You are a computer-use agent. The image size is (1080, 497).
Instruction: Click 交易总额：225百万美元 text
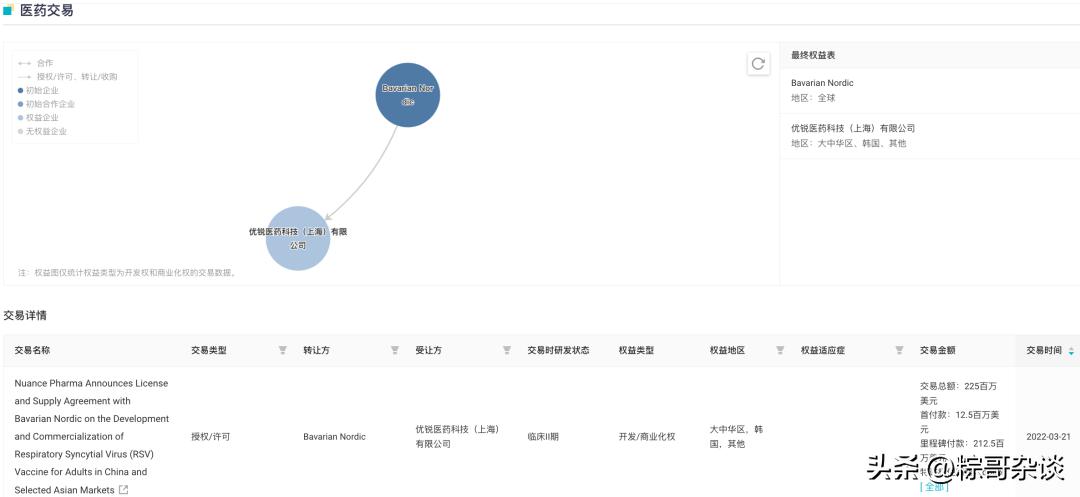pos(958,393)
